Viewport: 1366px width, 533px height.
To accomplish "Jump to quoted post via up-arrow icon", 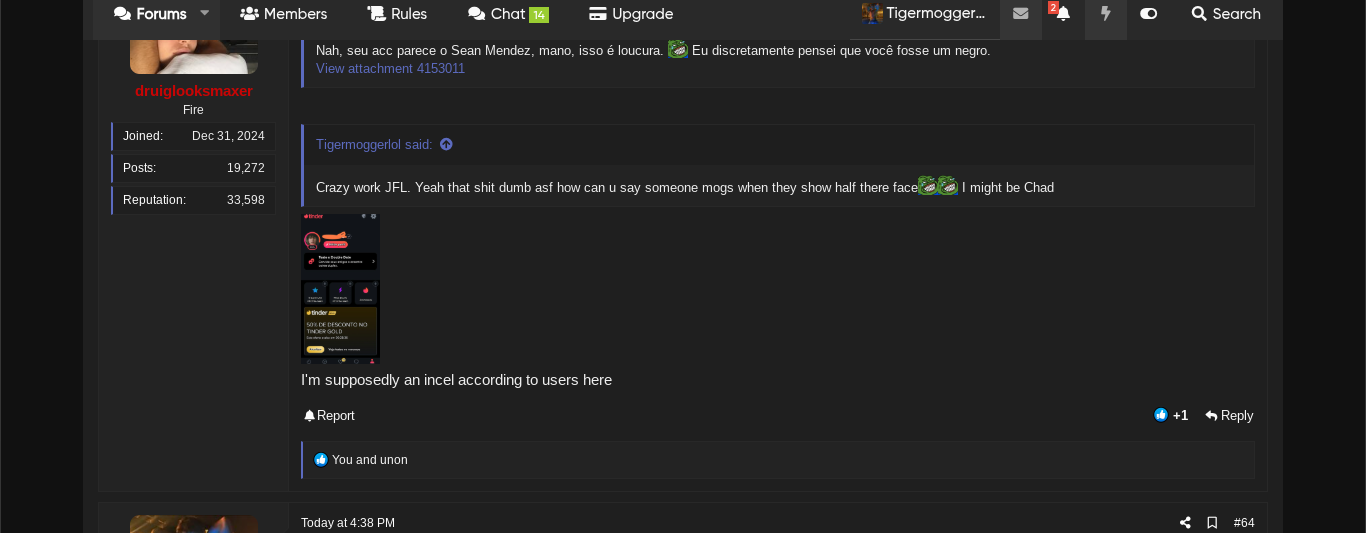I will point(446,144).
